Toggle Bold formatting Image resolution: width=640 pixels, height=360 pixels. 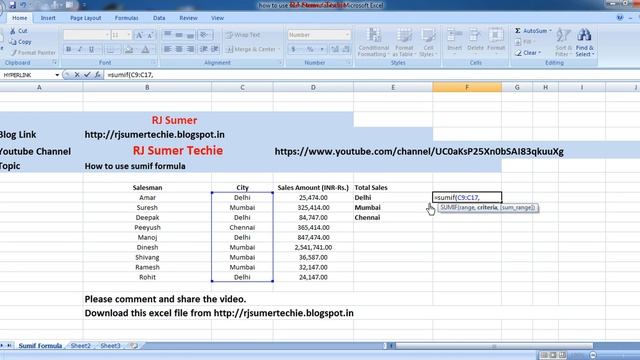click(69, 49)
